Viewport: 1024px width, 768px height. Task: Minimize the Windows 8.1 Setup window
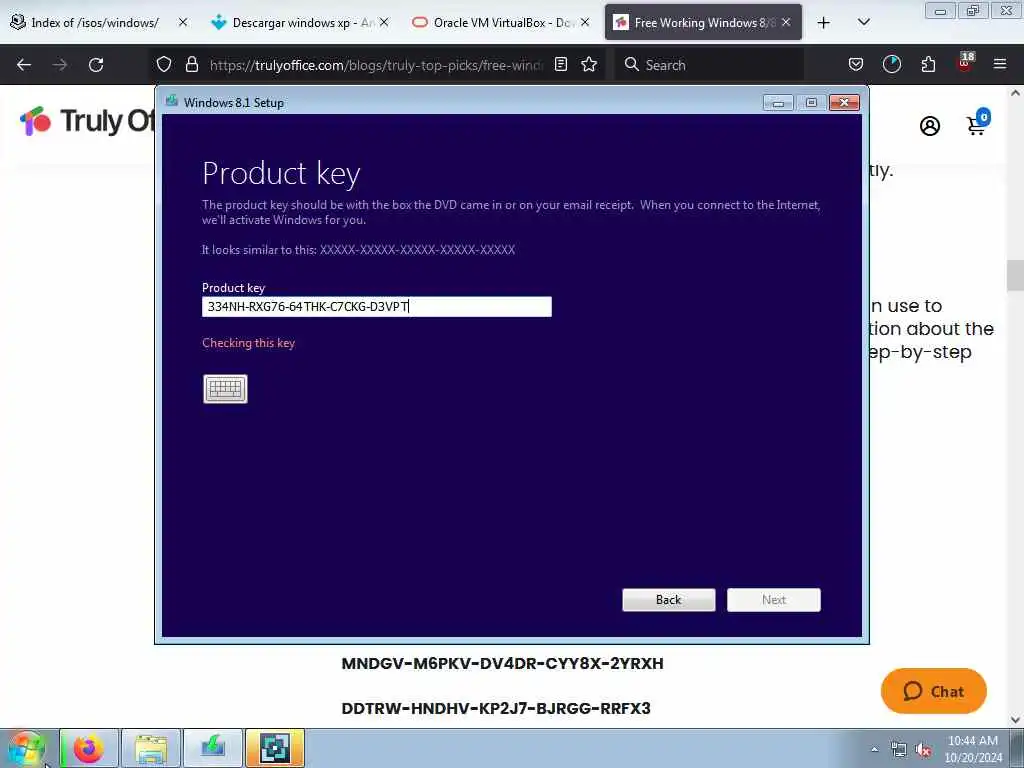click(778, 103)
